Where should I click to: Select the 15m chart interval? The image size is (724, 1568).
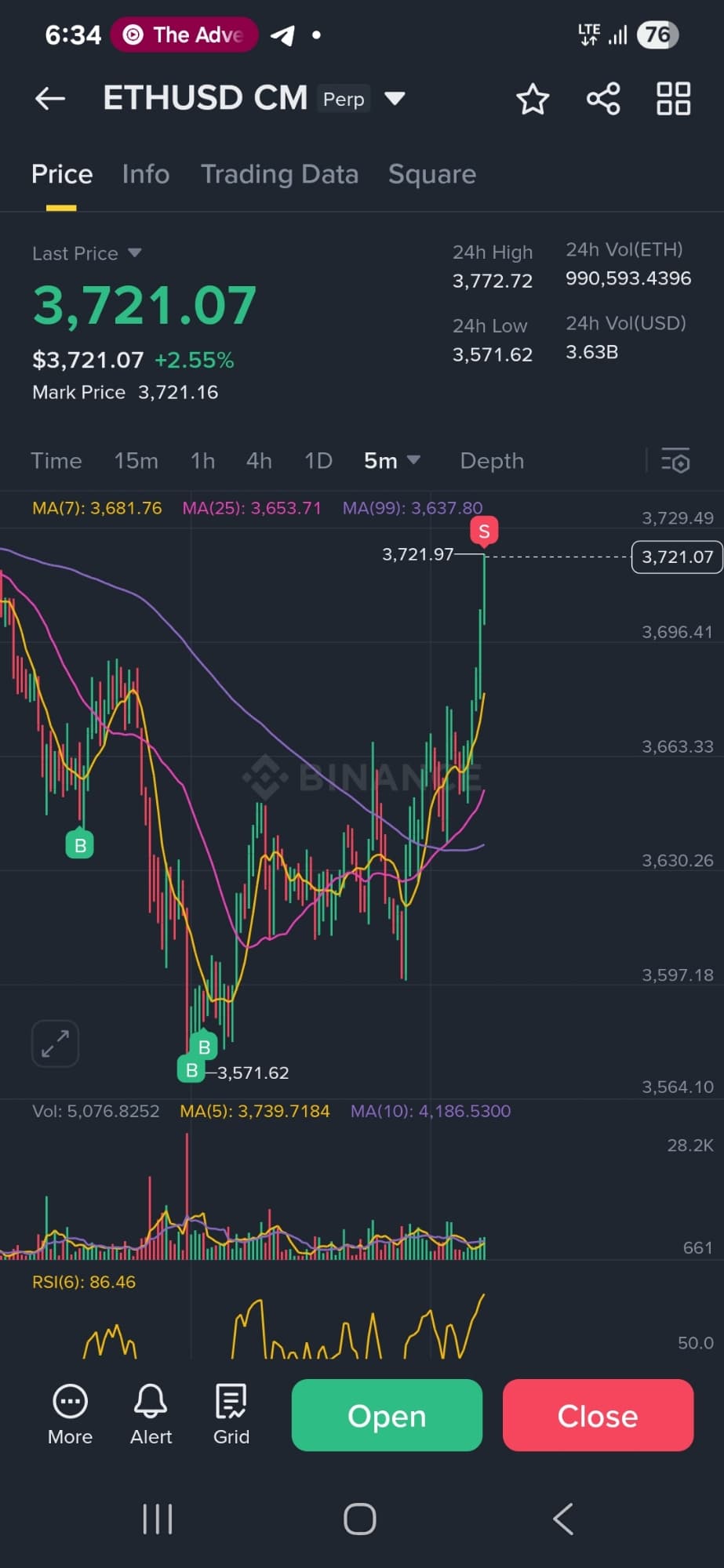point(136,460)
